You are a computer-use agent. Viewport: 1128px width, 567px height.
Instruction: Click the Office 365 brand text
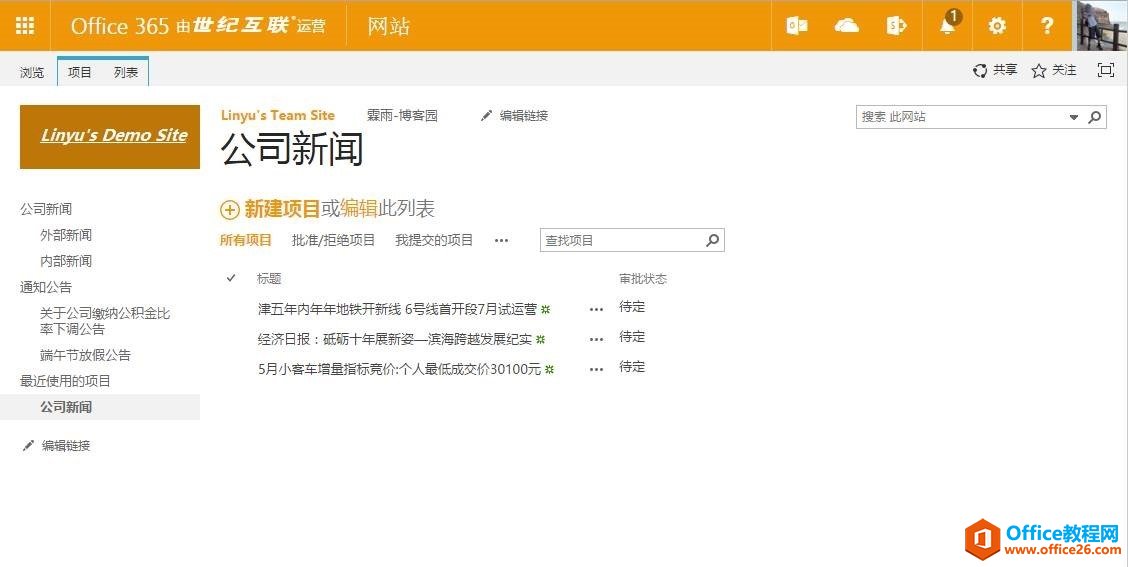pos(119,26)
